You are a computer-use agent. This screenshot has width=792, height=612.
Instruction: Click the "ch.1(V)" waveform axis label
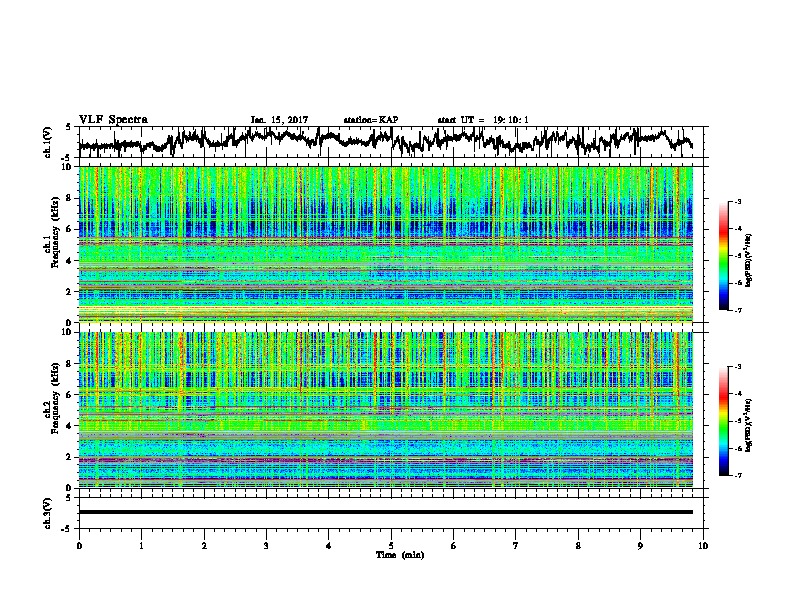[47, 142]
